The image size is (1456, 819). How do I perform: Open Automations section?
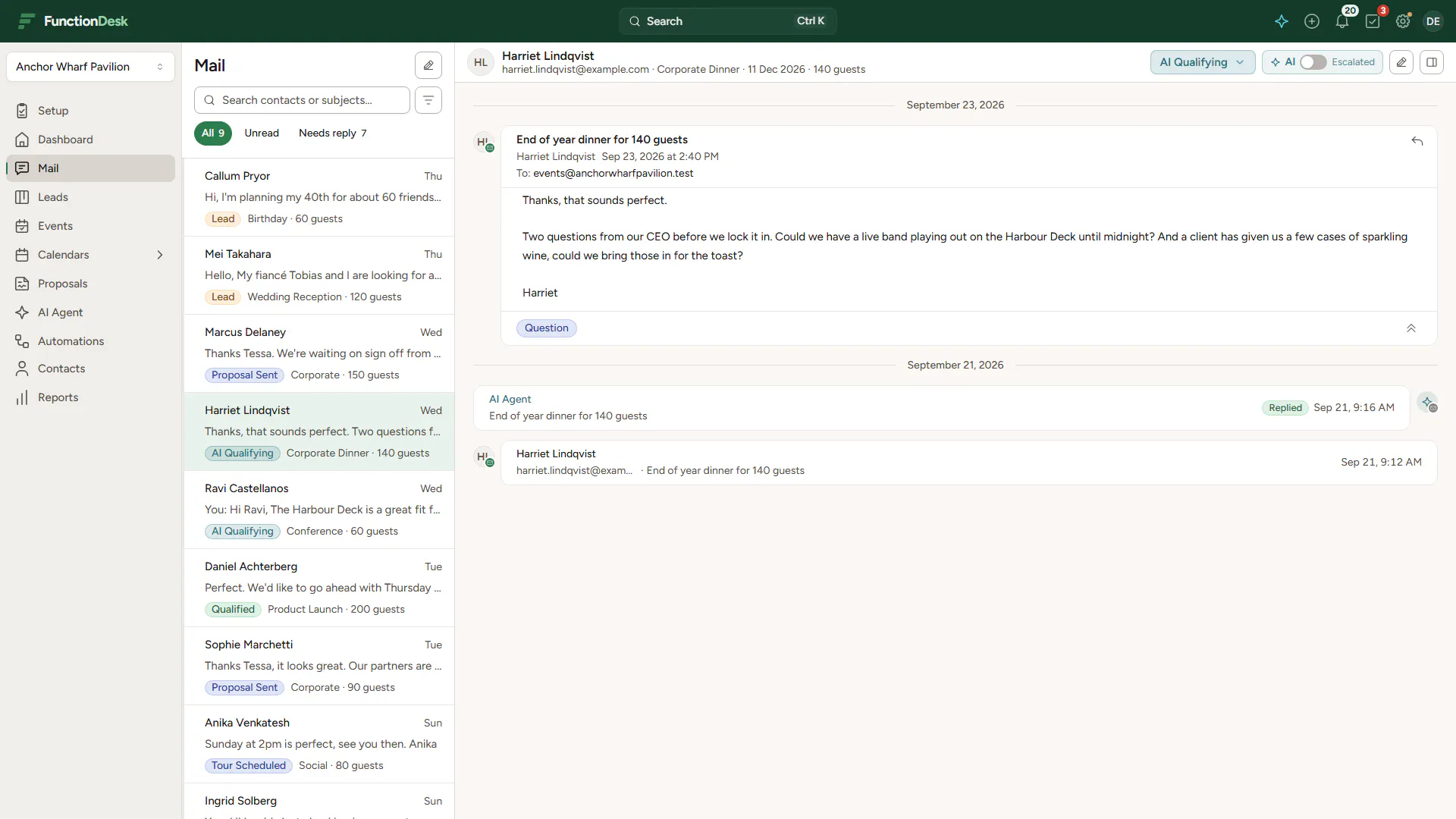[90, 341]
